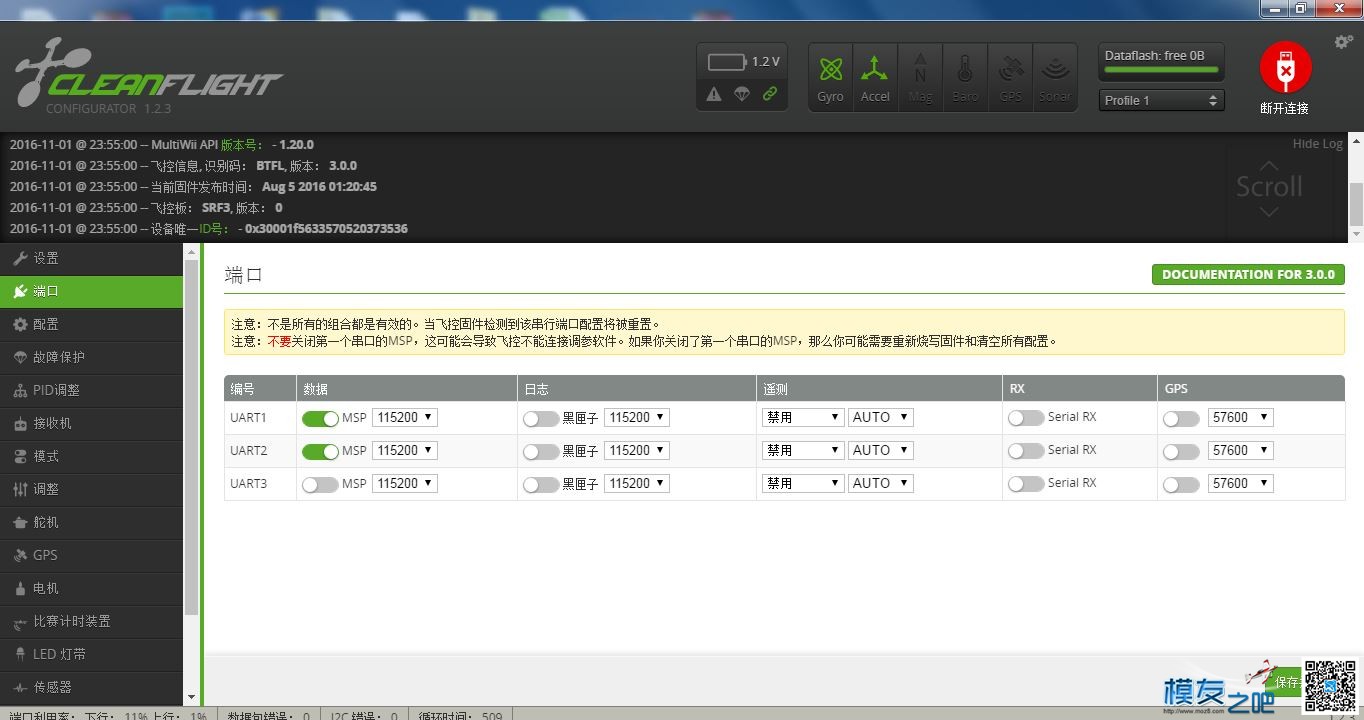This screenshot has width=1364, height=720.
Task: Click the Baro sensor icon
Action: (x=965, y=76)
